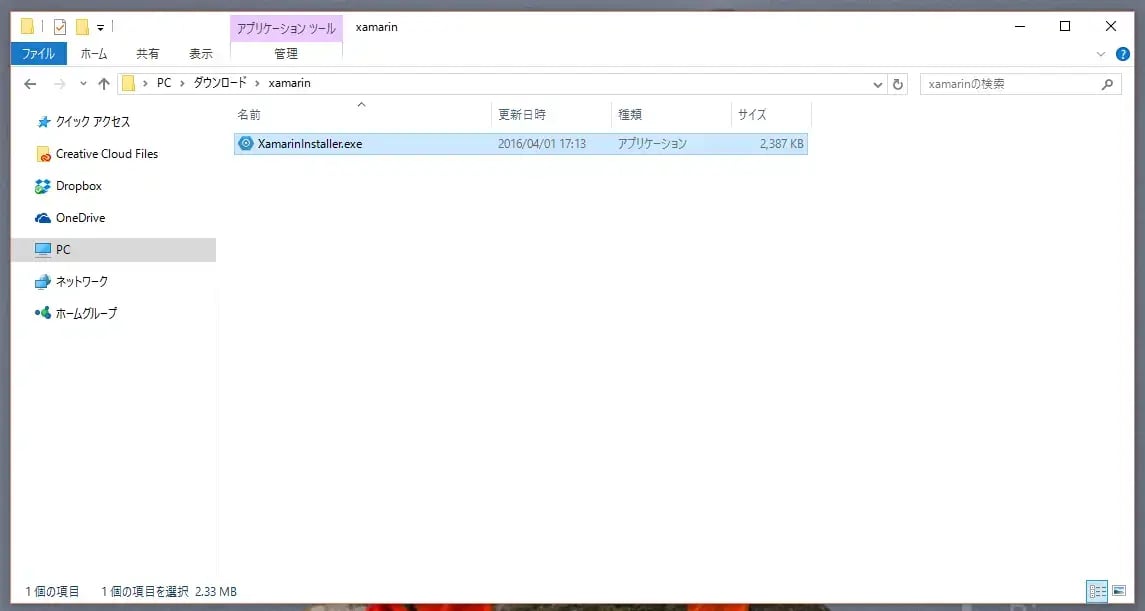1145x611 pixels.
Task: Click the 2,387 KB size cell
Action: 781,144
